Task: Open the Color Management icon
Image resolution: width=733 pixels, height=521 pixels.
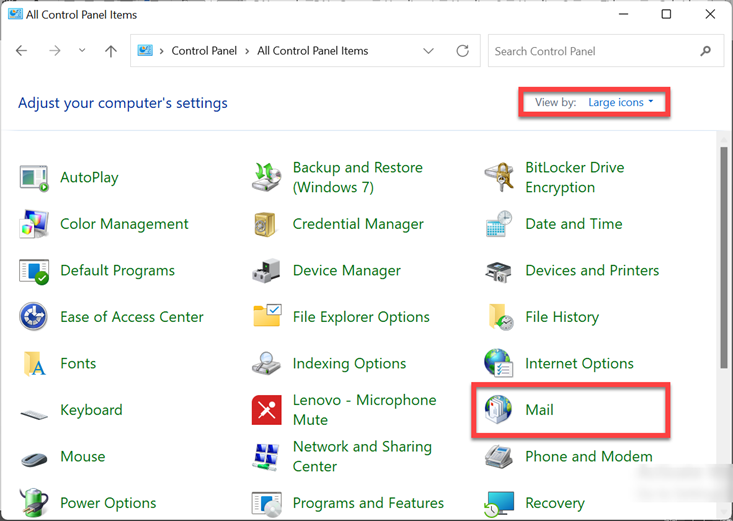Action: coord(34,224)
